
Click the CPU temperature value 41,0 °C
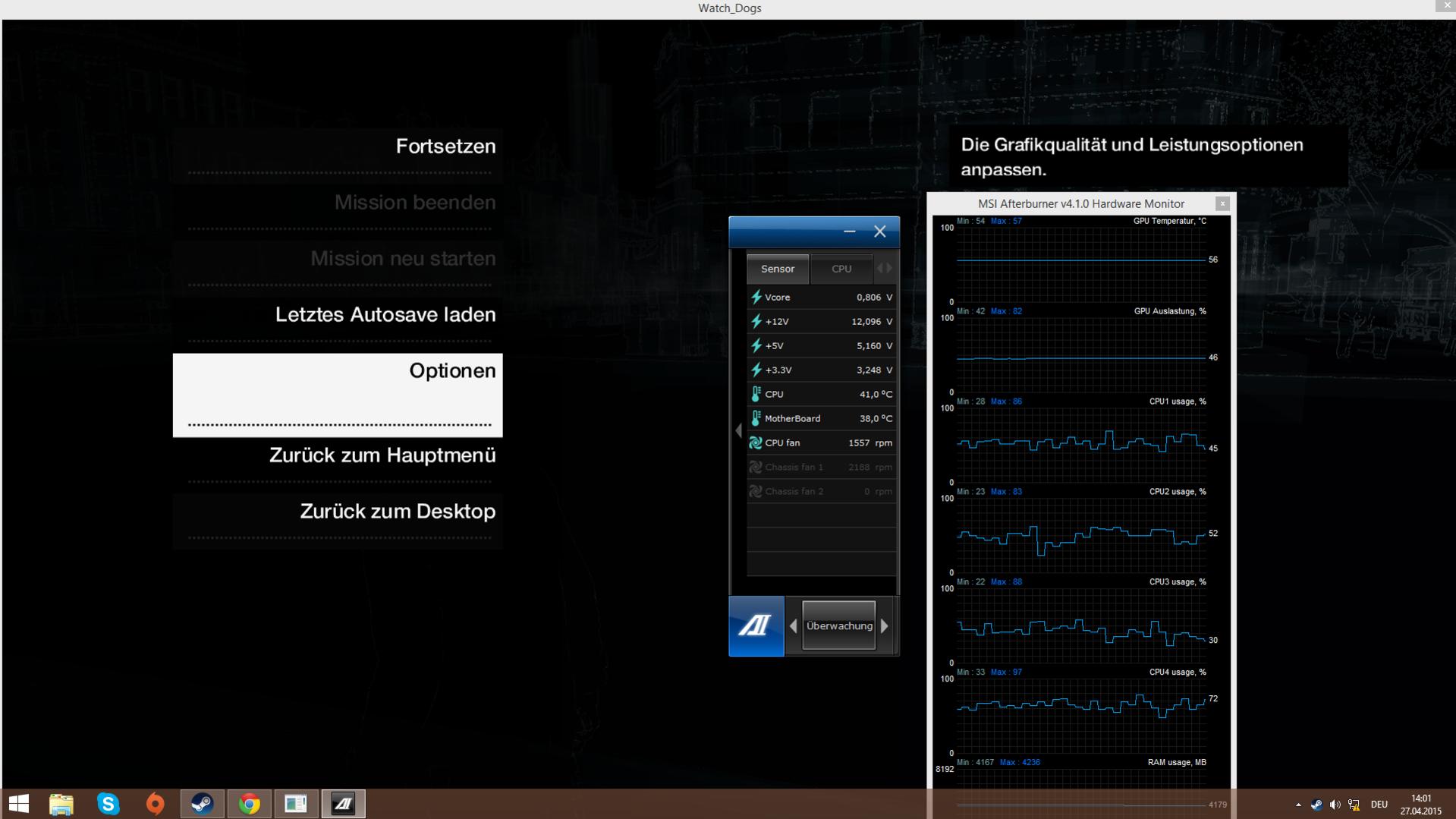pos(876,395)
